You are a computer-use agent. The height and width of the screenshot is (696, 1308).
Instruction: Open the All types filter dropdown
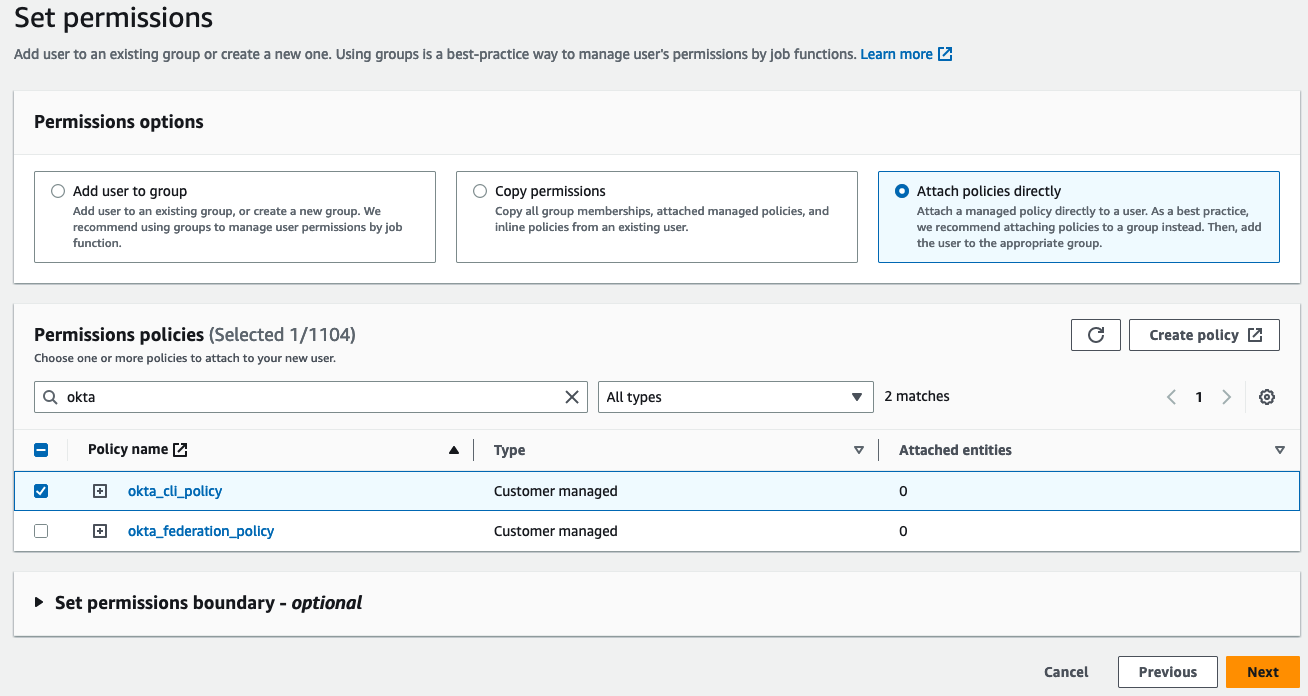point(735,397)
